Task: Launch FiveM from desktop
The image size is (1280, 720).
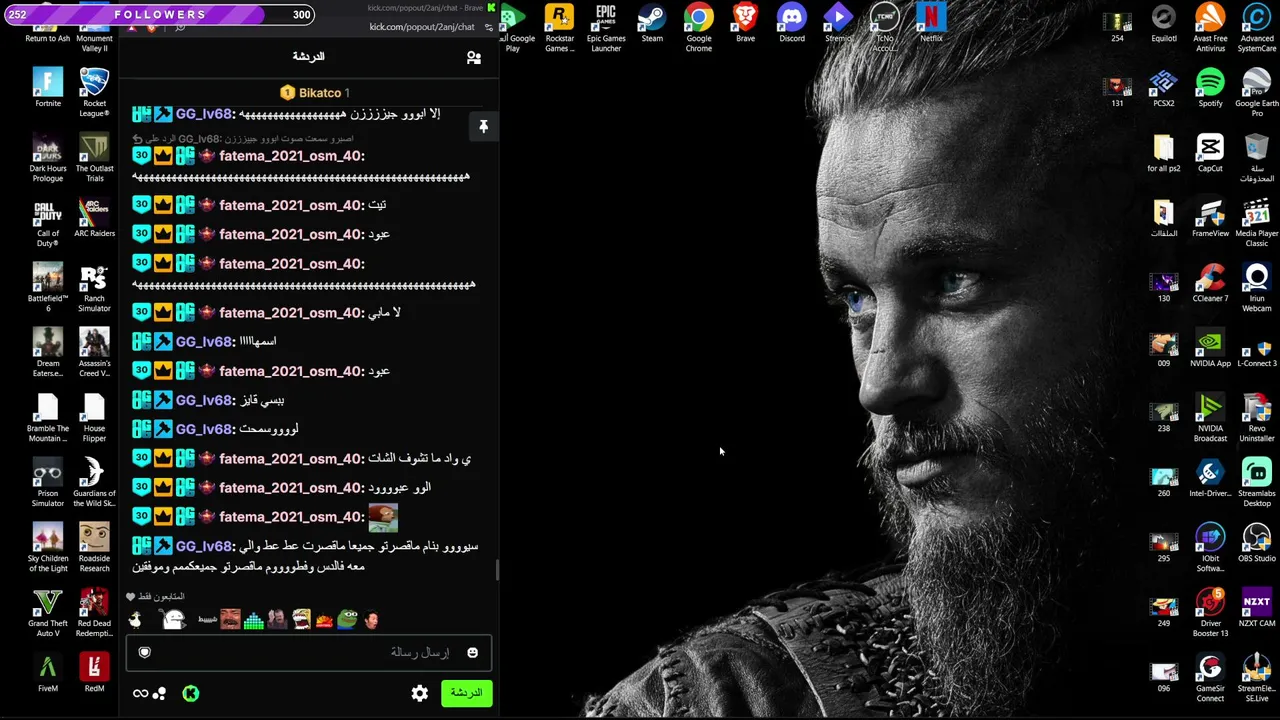Action: pos(48,673)
